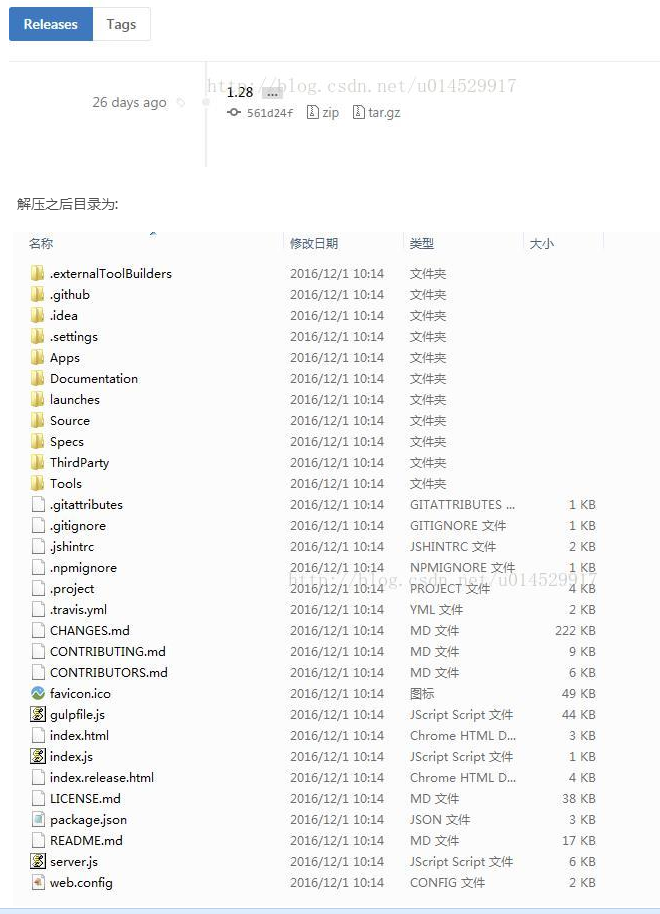This screenshot has width=660, height=914.
Task: Click the gulpfile.js script icon
Action: 38,714
